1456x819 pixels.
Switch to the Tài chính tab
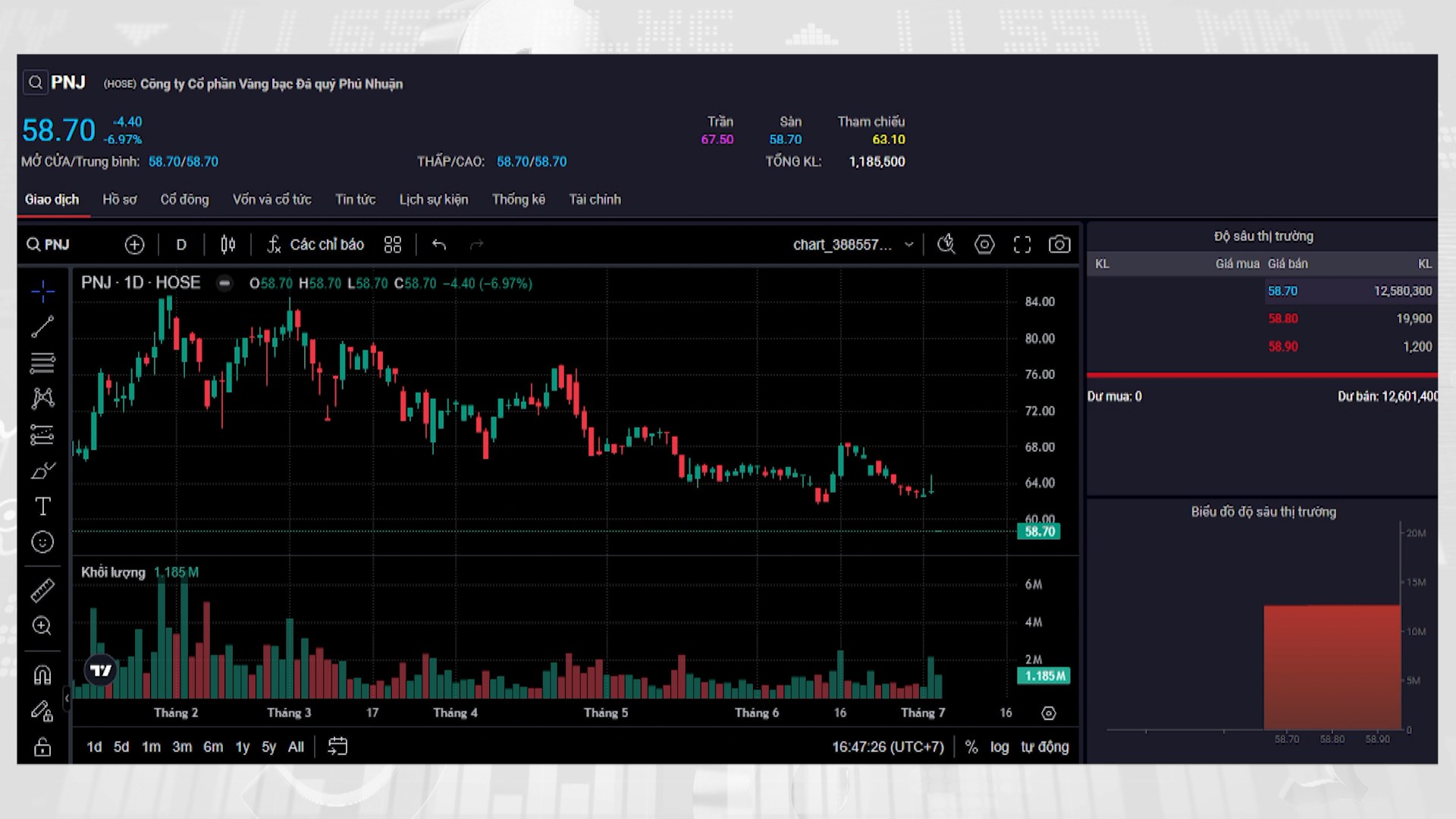(595, 199)
